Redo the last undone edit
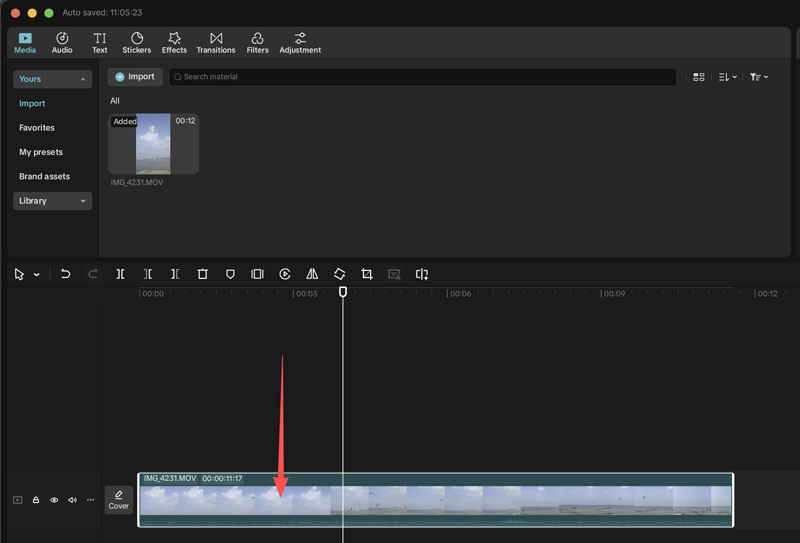Viewport: 800px width, 543px height. [x=92, y=274]
